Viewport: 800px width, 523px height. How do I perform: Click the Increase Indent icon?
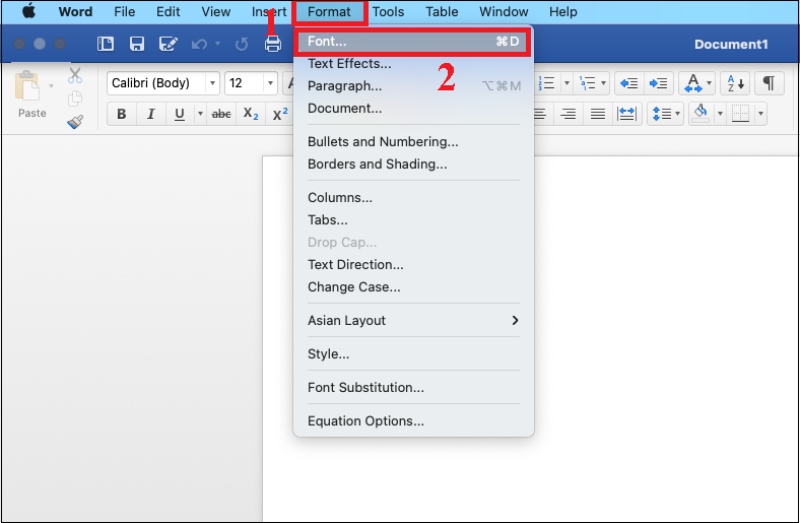[x=657, y=83]
